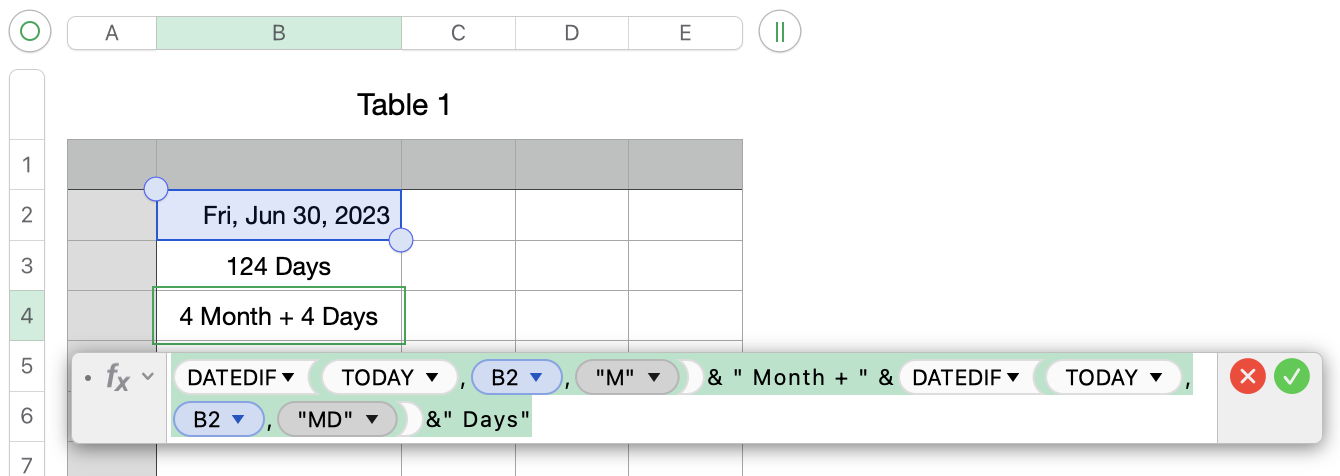This screenshot has width=1340, height=476.
Task: Click the bottom-right selection handle of B2
Action: [x=401, y=240]
